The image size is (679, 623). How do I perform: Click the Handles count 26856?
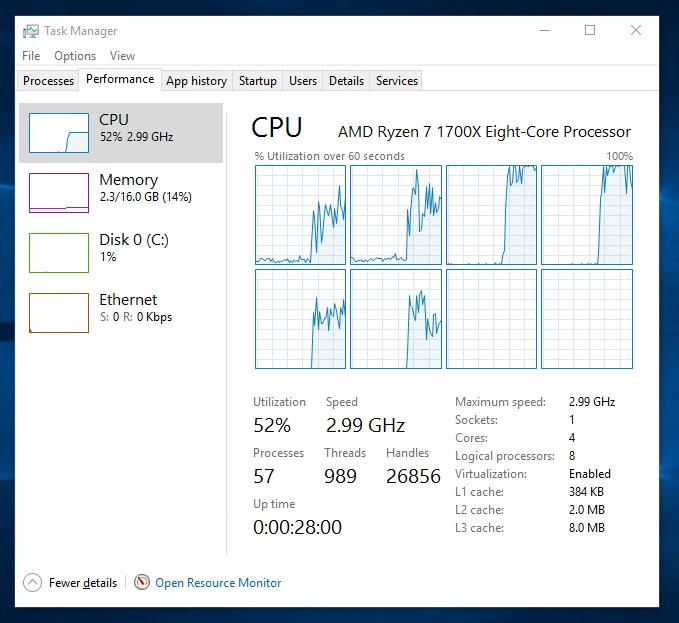click(x=413, y=476)
